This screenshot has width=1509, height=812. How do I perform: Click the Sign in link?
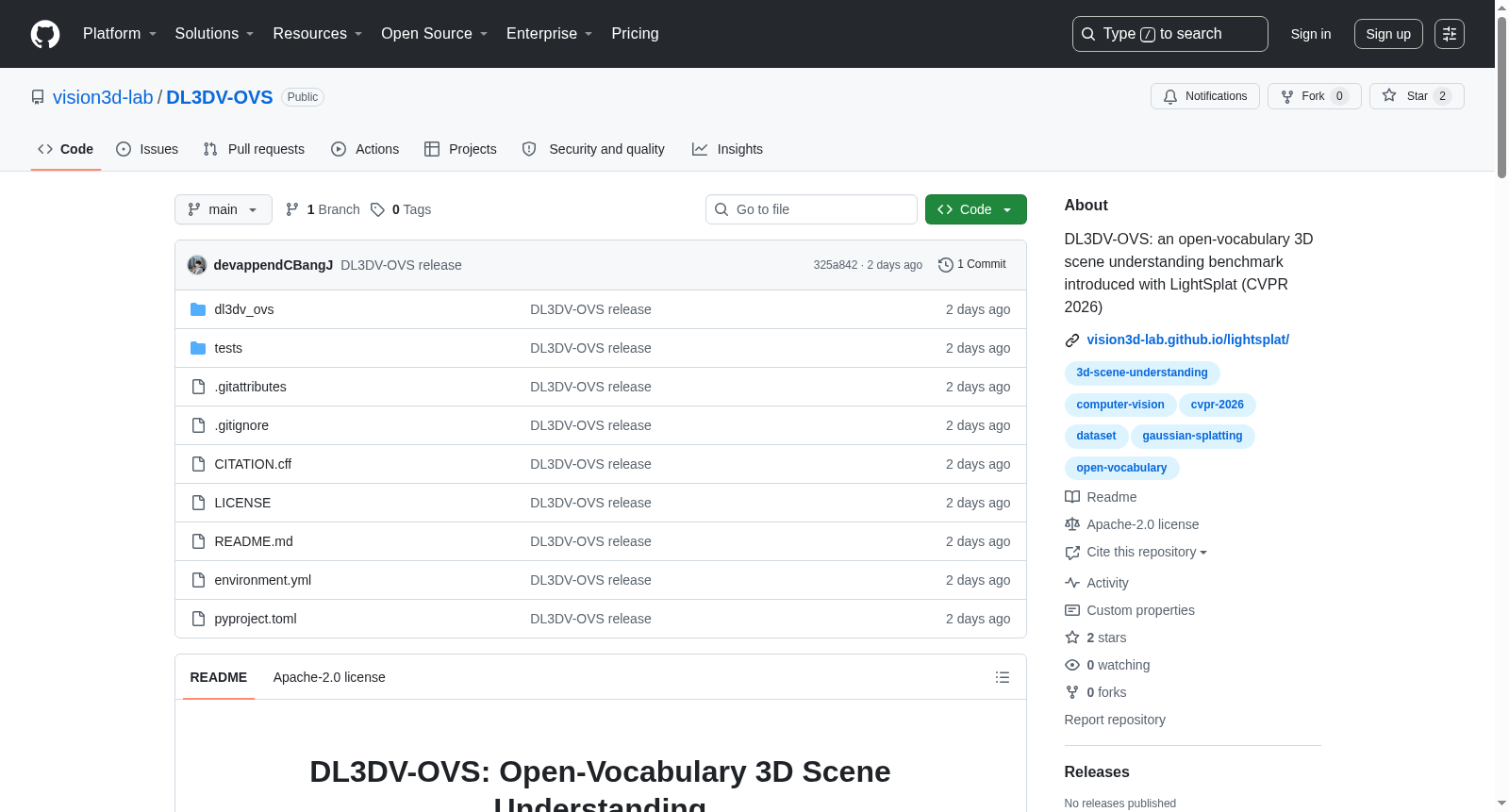point(1311,34)
